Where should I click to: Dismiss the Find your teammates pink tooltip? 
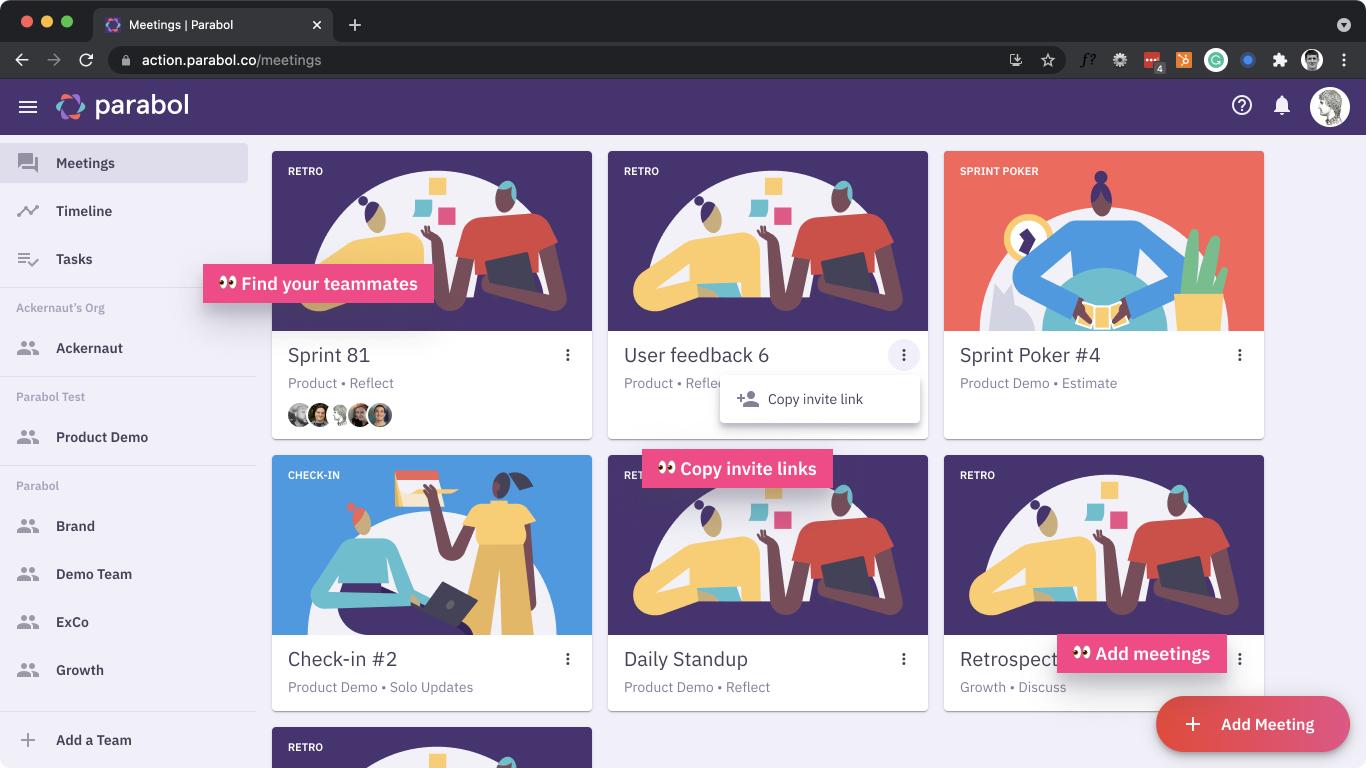click(x=318, y=283)
